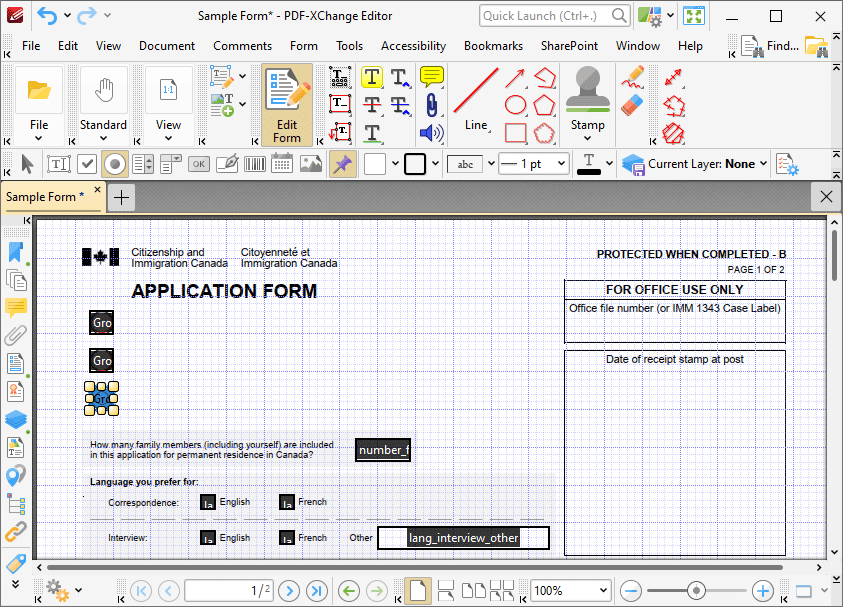Select the lang_interview_other form field
Viewport: 843px width, 607px height.
[463, 538]
